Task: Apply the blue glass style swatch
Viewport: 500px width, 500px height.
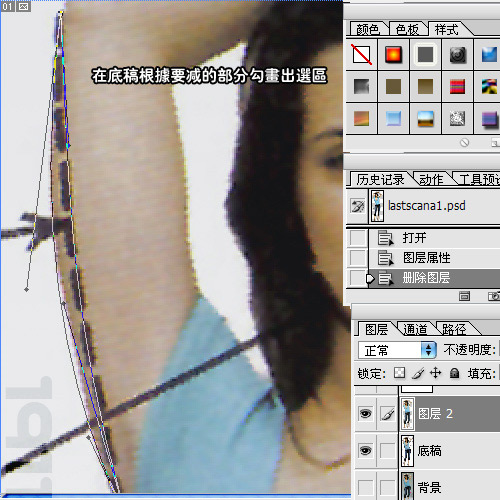Action: (x=489, y=55)
